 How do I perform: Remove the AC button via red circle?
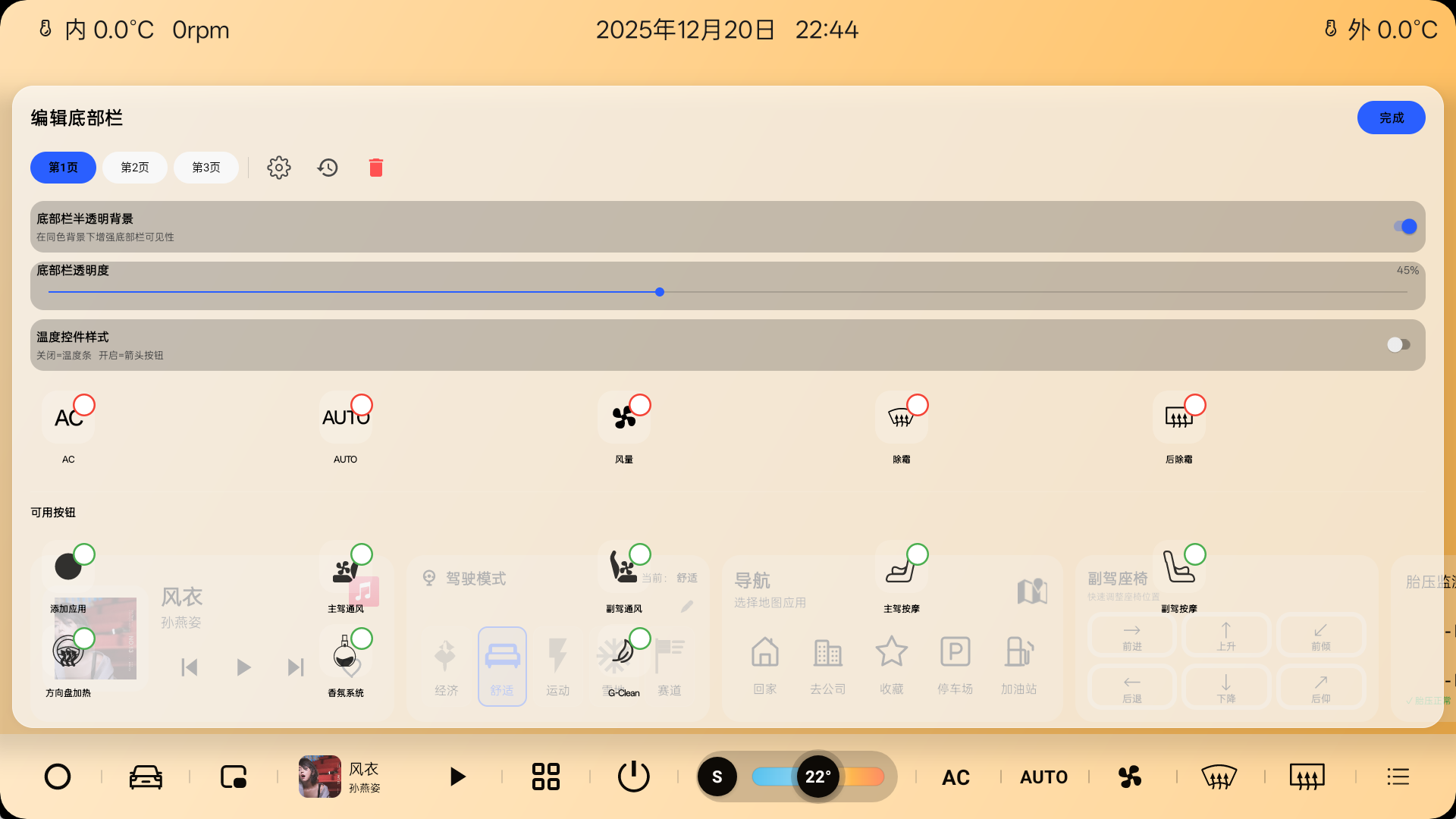[x=84, y=405]
